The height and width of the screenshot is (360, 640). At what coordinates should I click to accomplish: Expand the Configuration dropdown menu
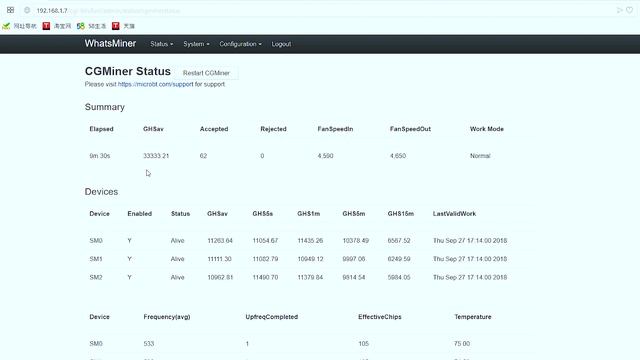240,44
